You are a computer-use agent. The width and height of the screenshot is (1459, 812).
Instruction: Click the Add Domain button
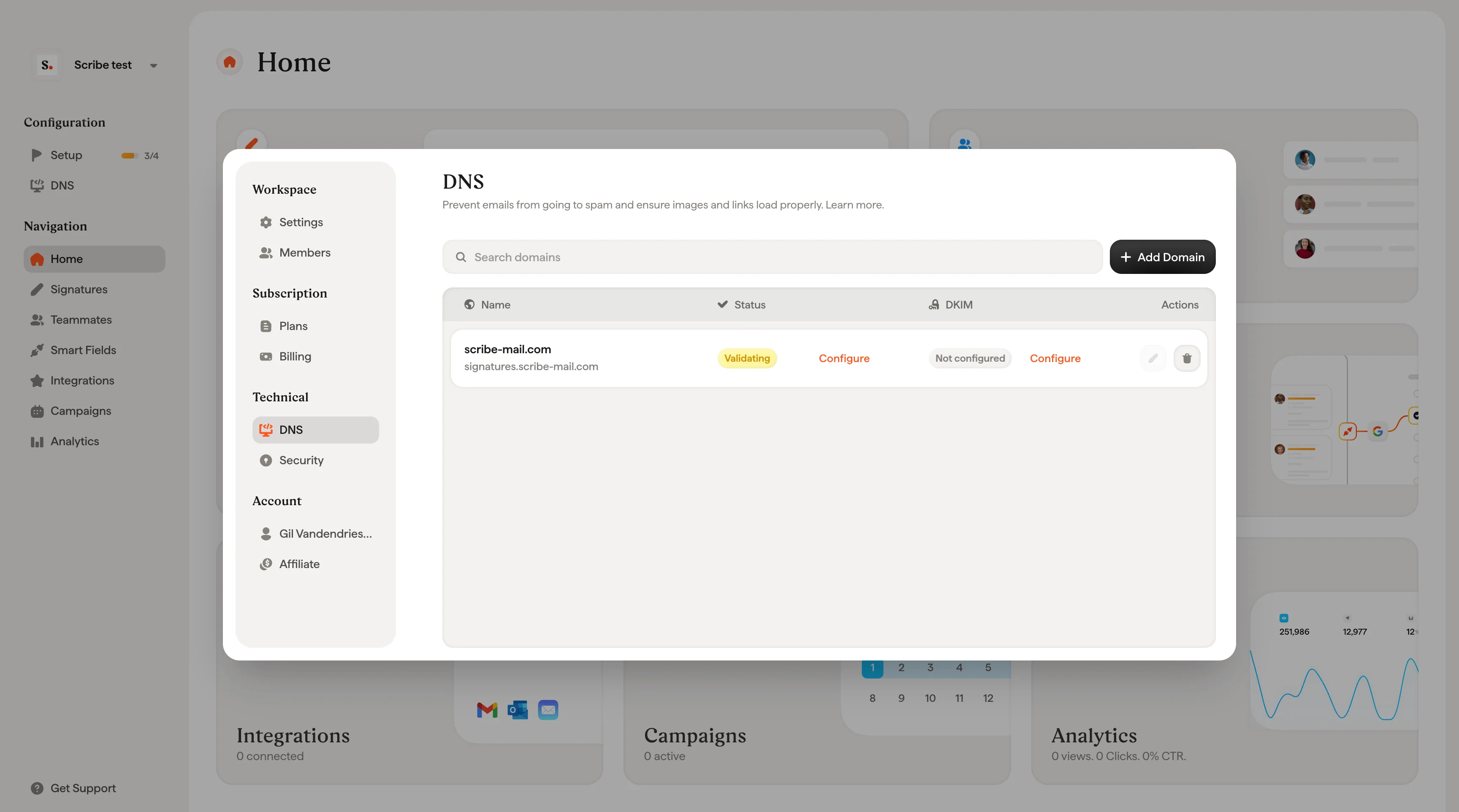click(1162, 257)
